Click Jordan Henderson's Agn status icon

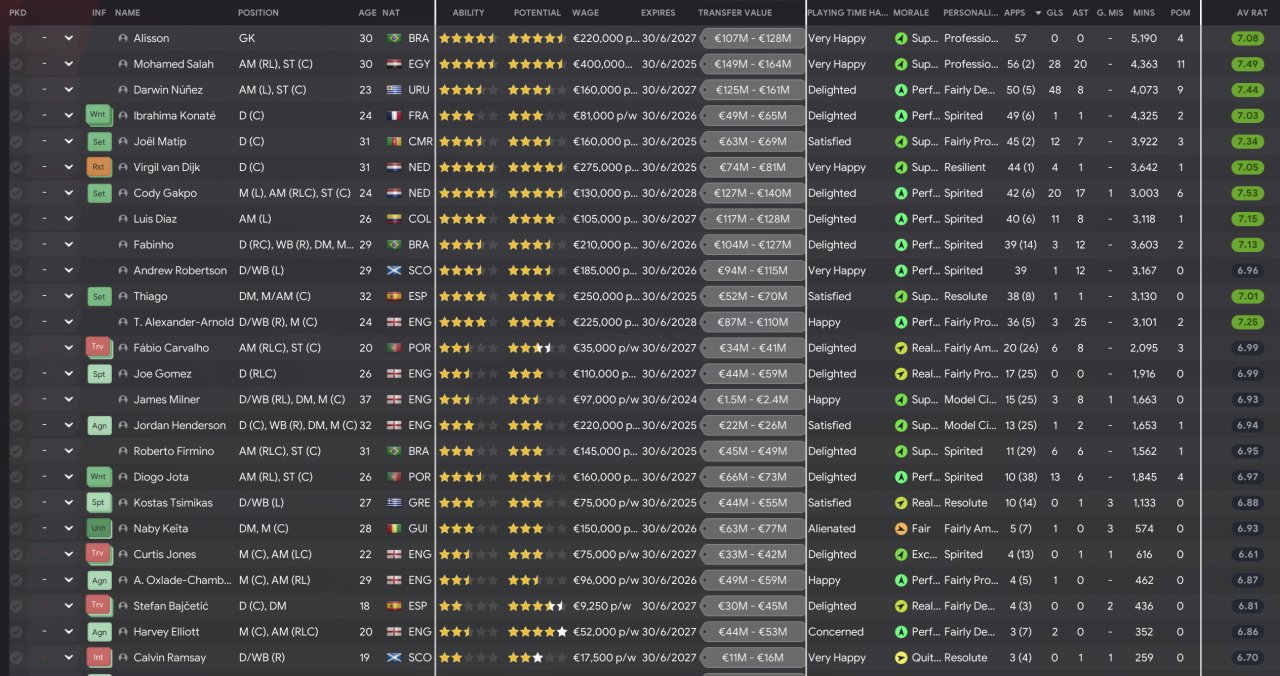(x=98, y=426)
